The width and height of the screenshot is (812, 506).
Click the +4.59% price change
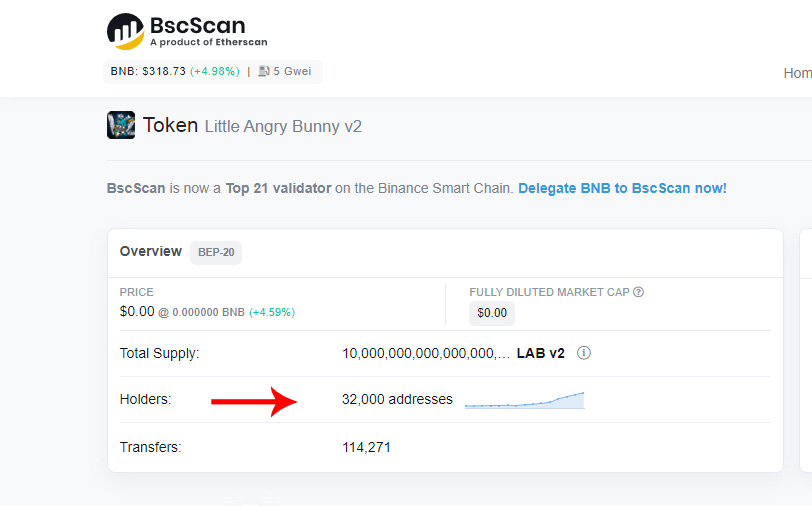[272, 312]
